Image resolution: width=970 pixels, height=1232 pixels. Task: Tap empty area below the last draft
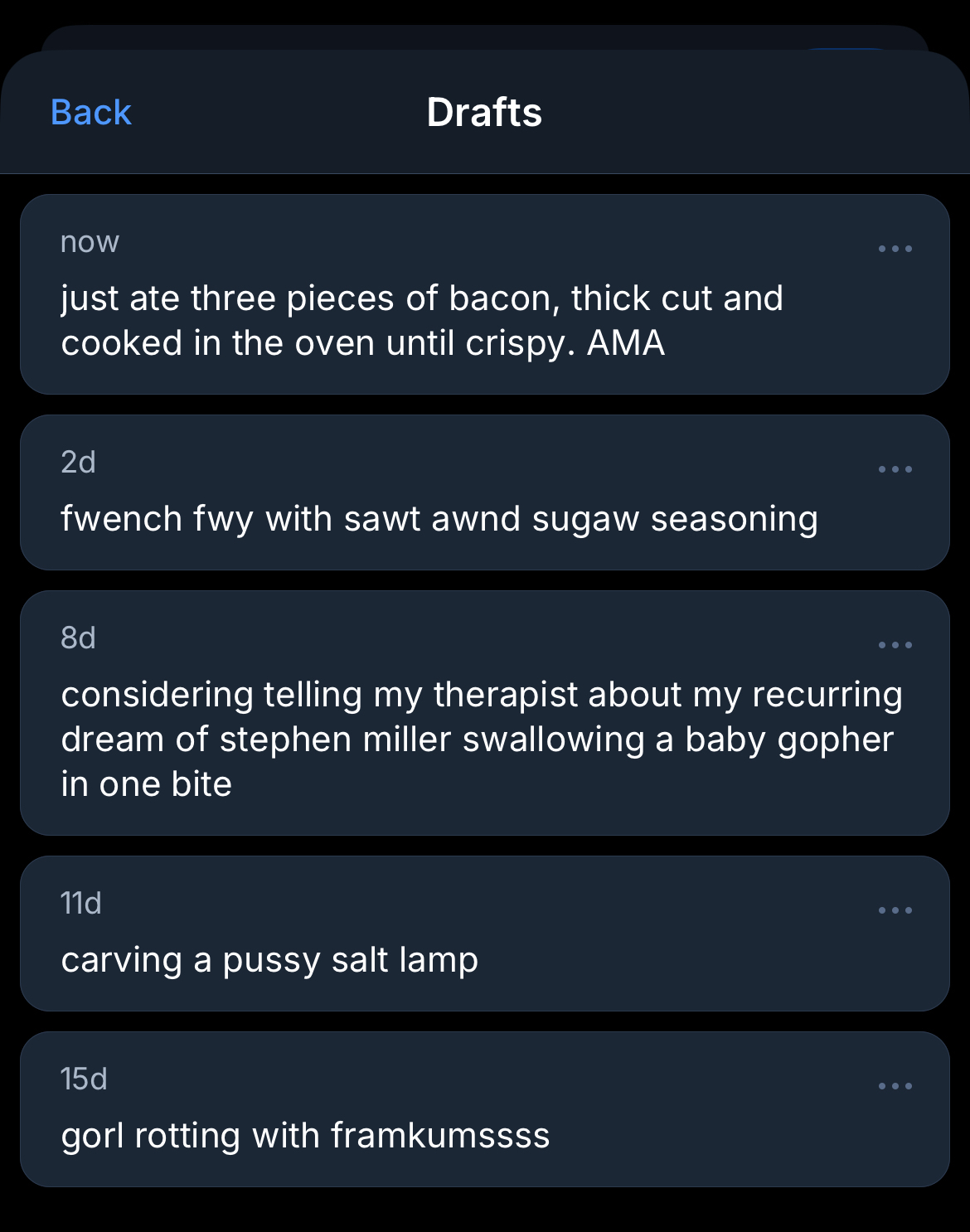pyautogui.click(x=484, y=1210)
